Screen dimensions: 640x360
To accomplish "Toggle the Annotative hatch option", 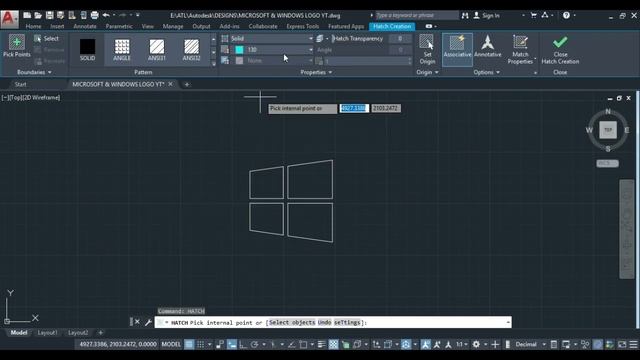I will pos(487,46).
